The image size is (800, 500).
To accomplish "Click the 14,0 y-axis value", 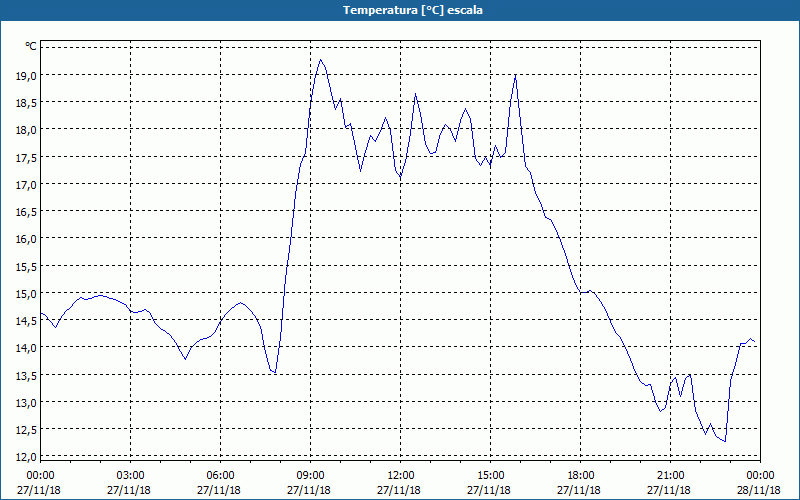I will pos(27,347).
